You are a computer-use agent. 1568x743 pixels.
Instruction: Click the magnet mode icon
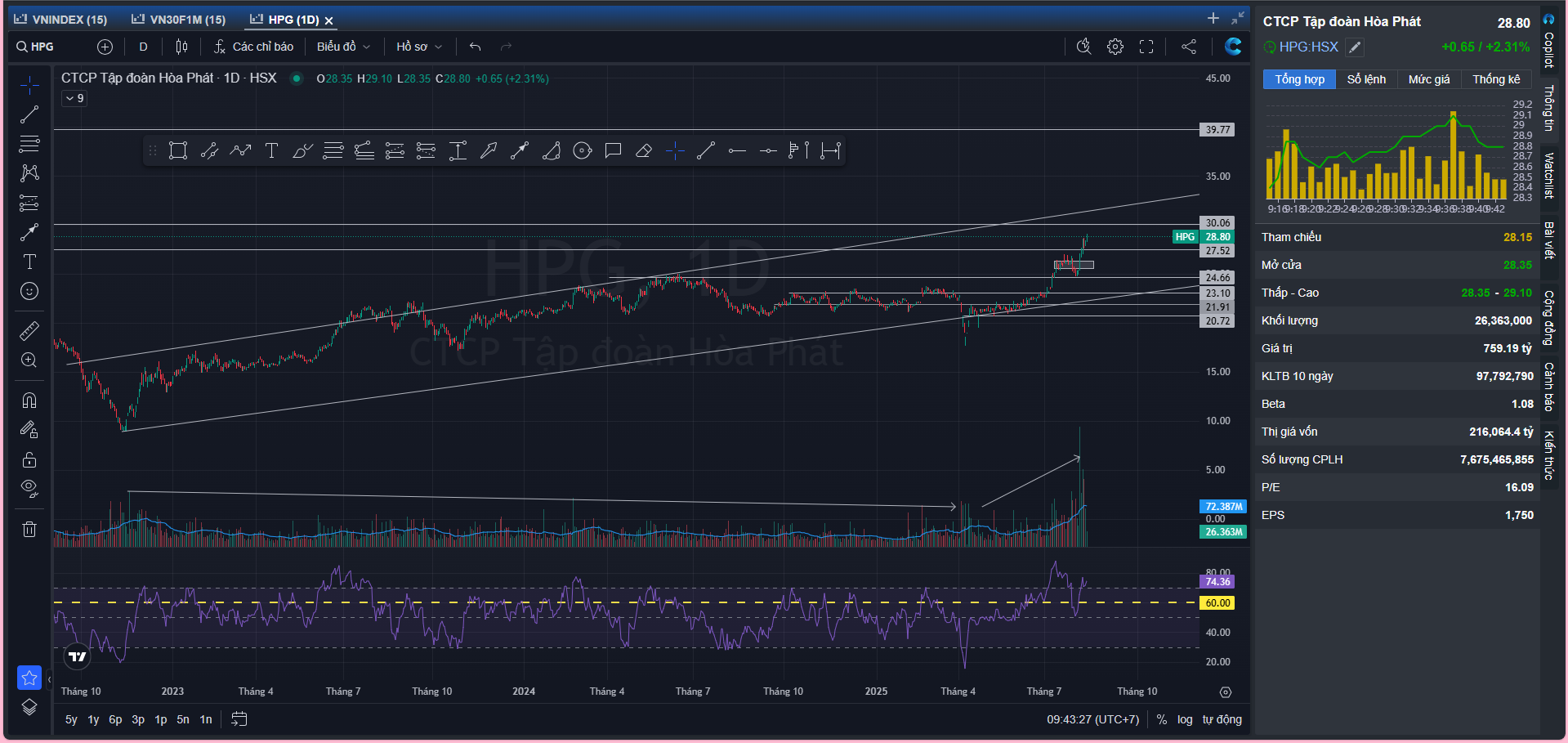[29, 400]
